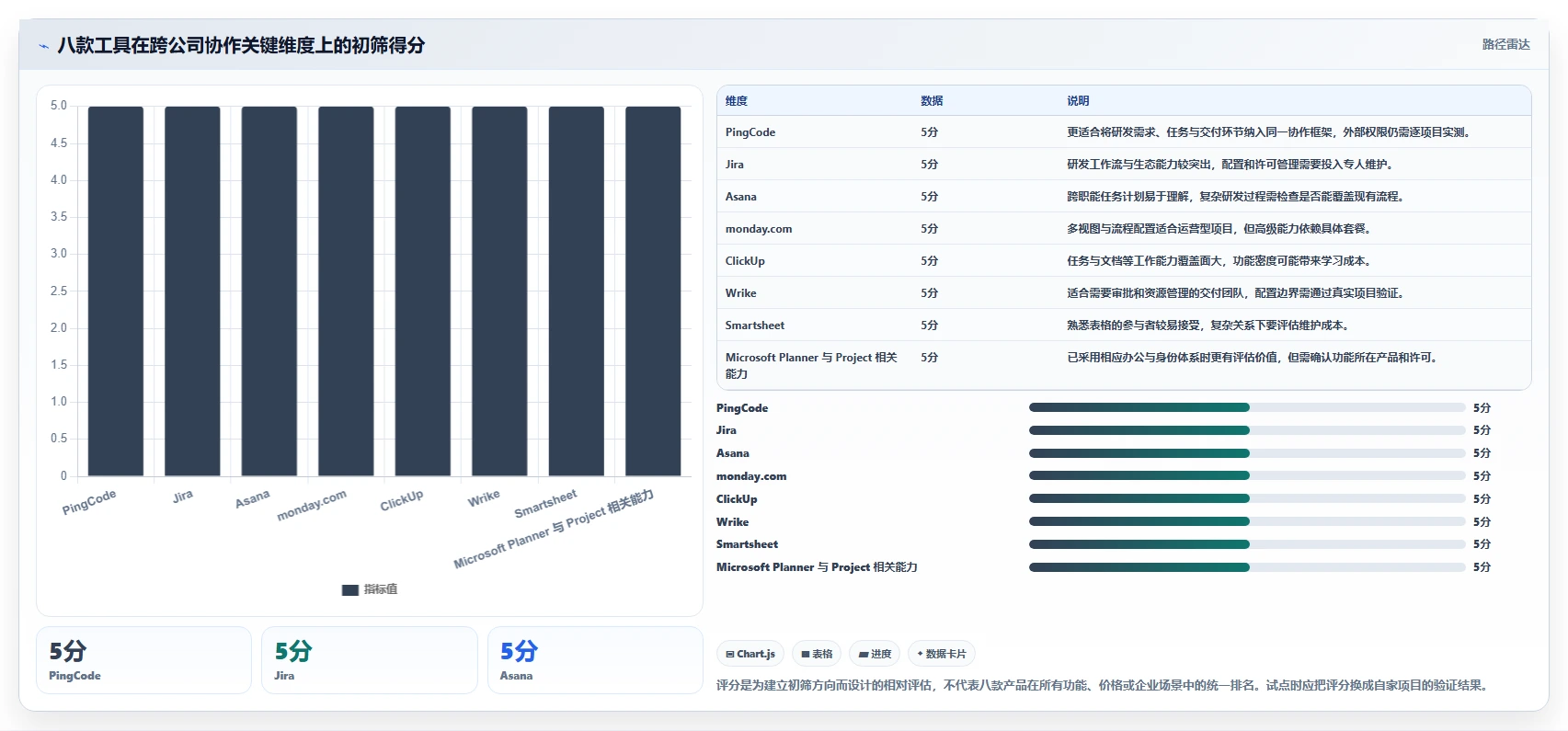This screenshot has width=1568, height=731.
Task: Select the 进度 tag chip
Action: [875, 654]
